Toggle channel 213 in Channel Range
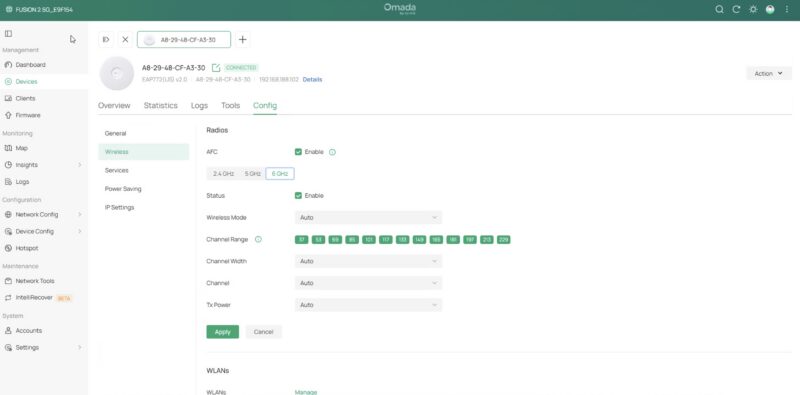This screenshot has height=395, width=800. point(487,239)
